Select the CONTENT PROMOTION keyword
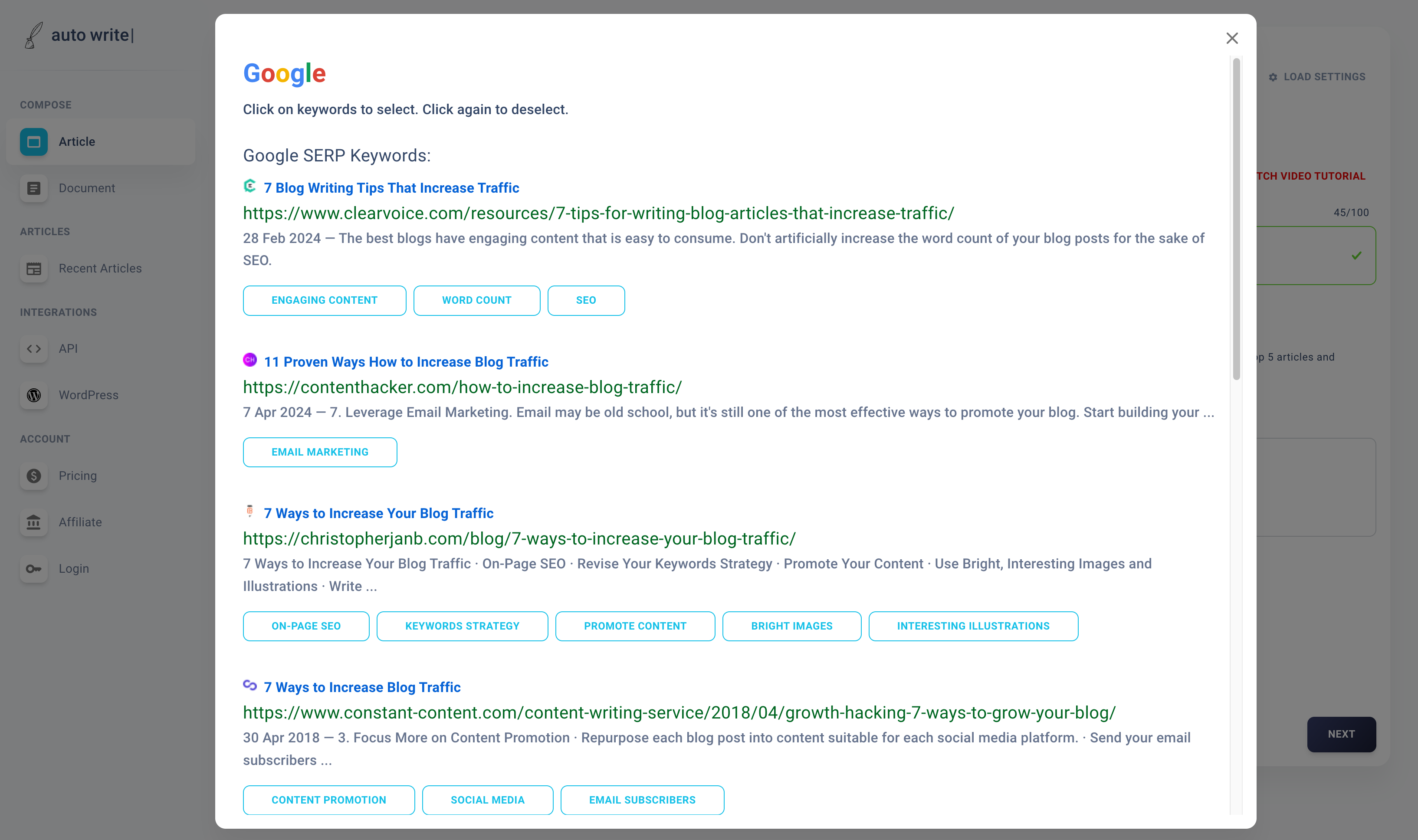 [x=329, y=800]
